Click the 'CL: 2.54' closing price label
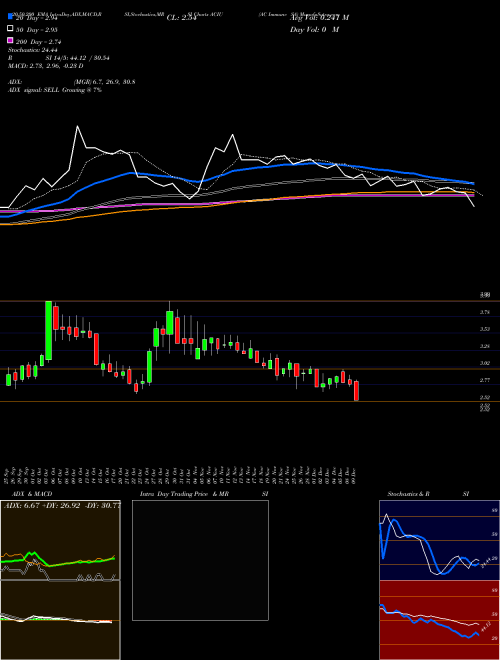500x660 pixels. point(182,18)
